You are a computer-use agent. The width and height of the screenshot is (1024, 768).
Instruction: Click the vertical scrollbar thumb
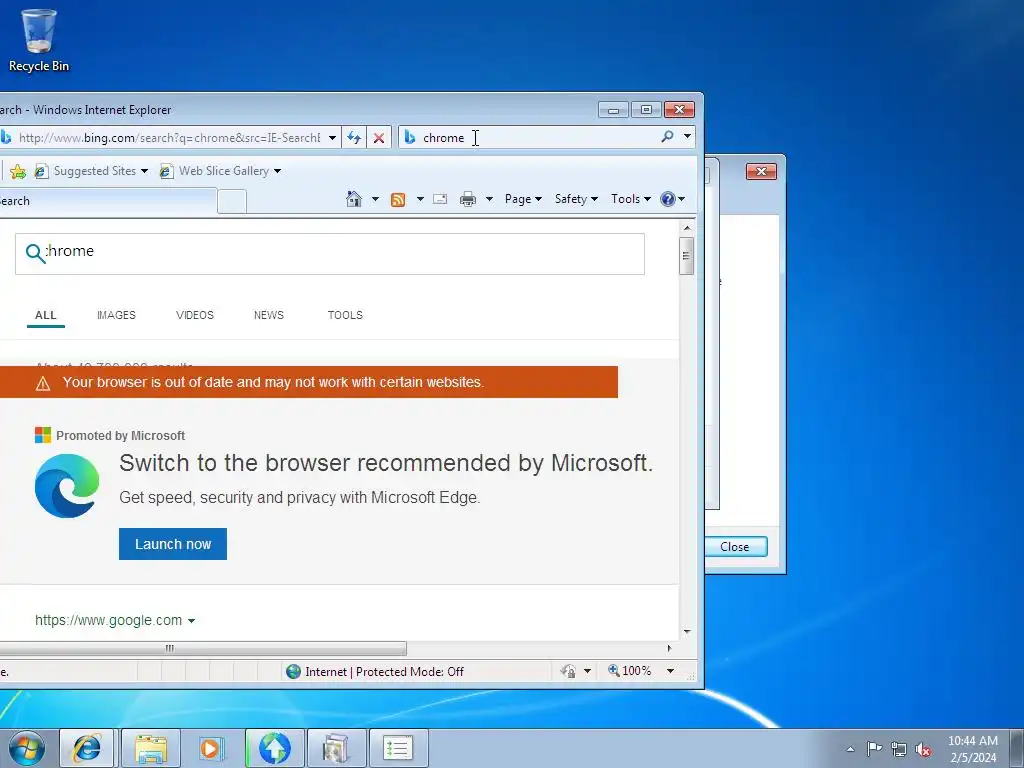coord(686,256)
